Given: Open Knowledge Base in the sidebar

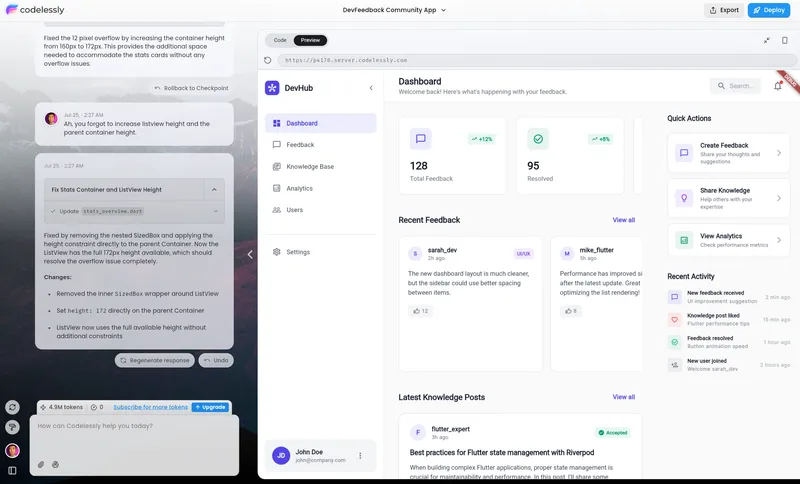Looking at the screenshot, I should click(x=320, y=166).
